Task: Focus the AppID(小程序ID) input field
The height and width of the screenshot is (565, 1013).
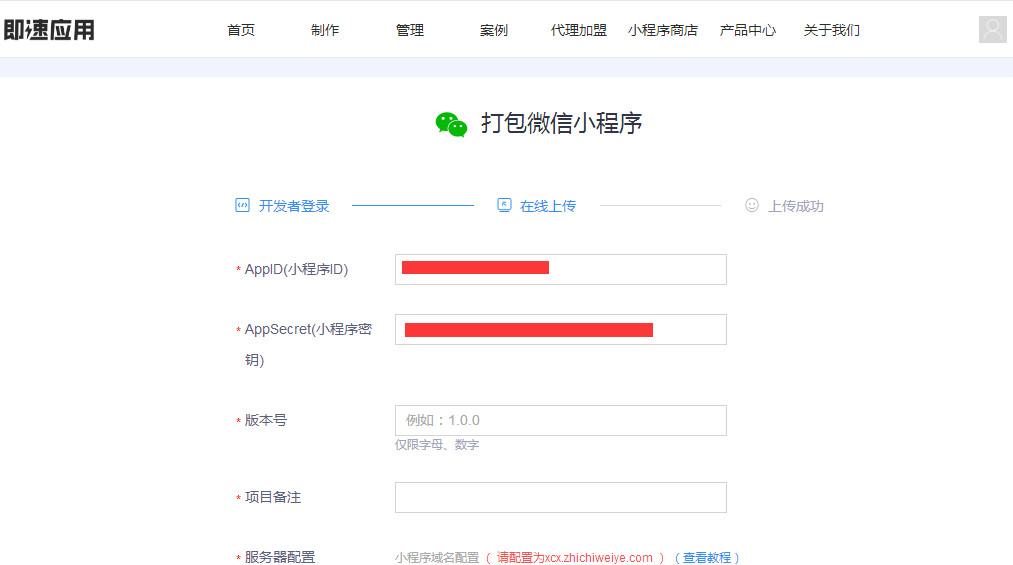Action: pyautogui.click(x=561, y=269)
